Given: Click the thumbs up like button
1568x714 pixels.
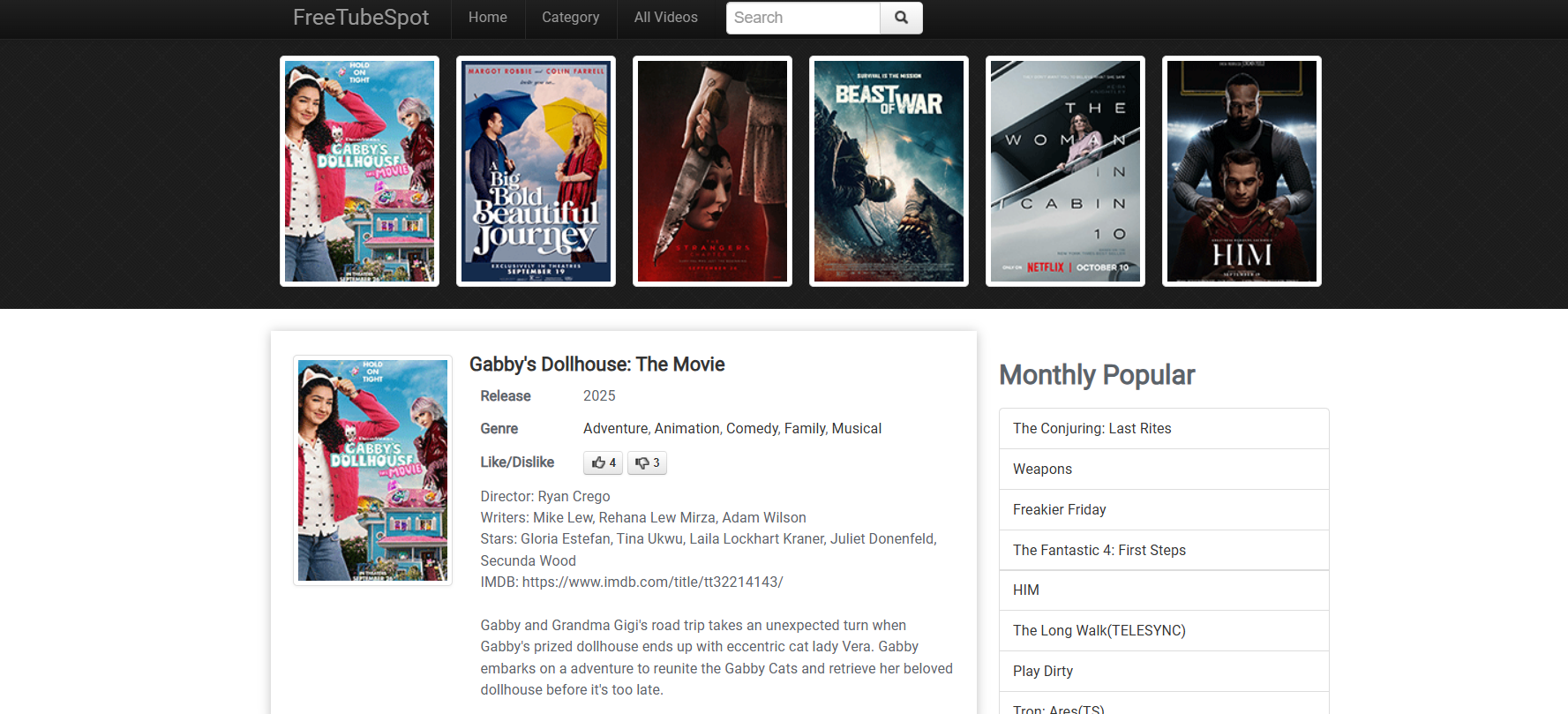Looking at the screenshot, I should pos(603,462).
